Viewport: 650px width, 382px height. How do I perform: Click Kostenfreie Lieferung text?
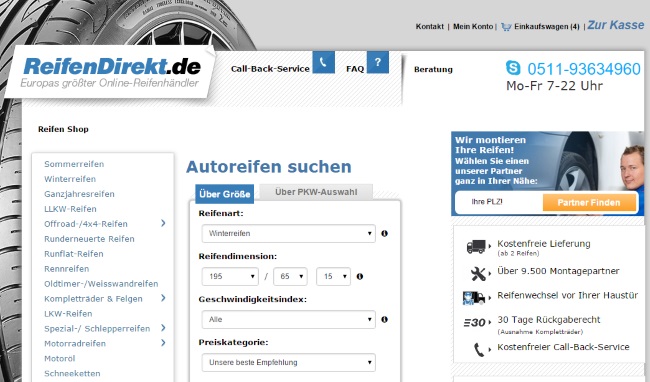[x=543, y=244]
